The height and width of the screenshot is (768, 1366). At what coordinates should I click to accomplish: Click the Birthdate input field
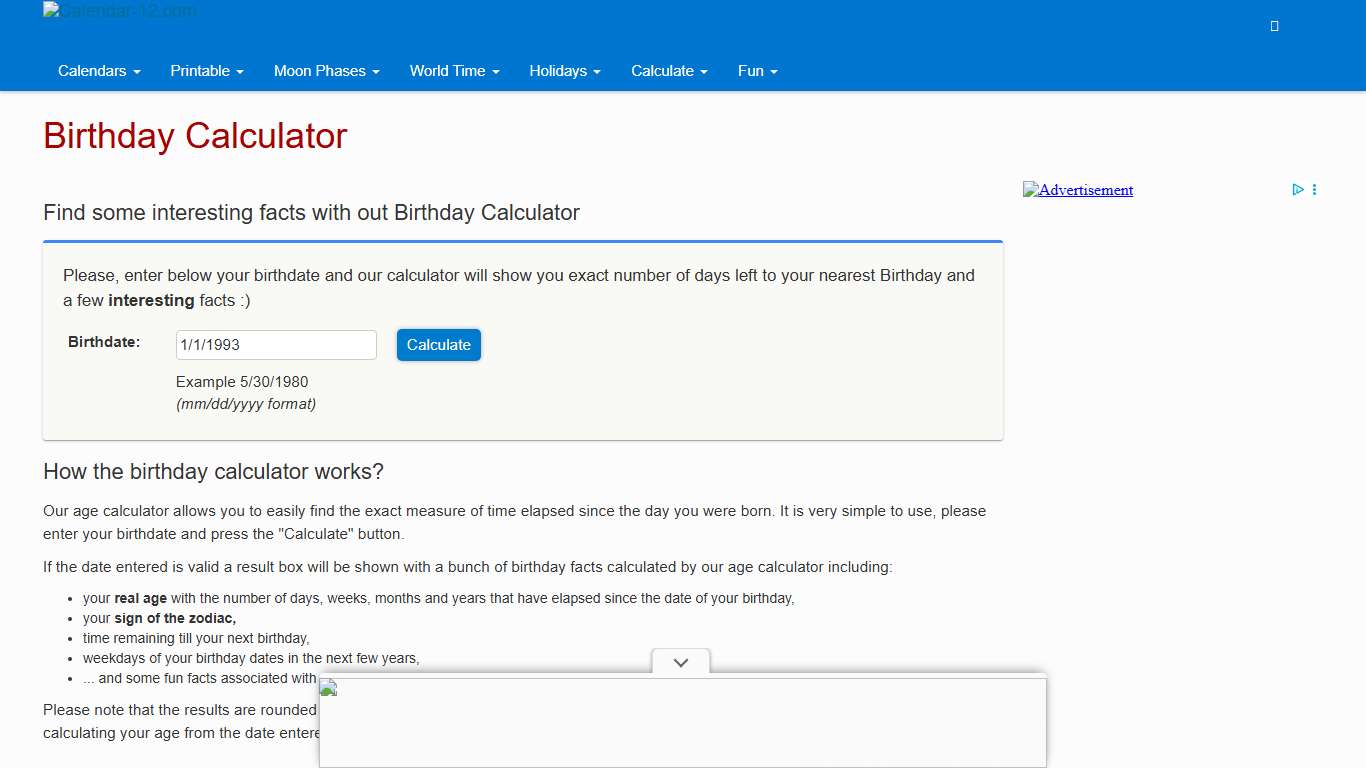click(x=276, y=344)
